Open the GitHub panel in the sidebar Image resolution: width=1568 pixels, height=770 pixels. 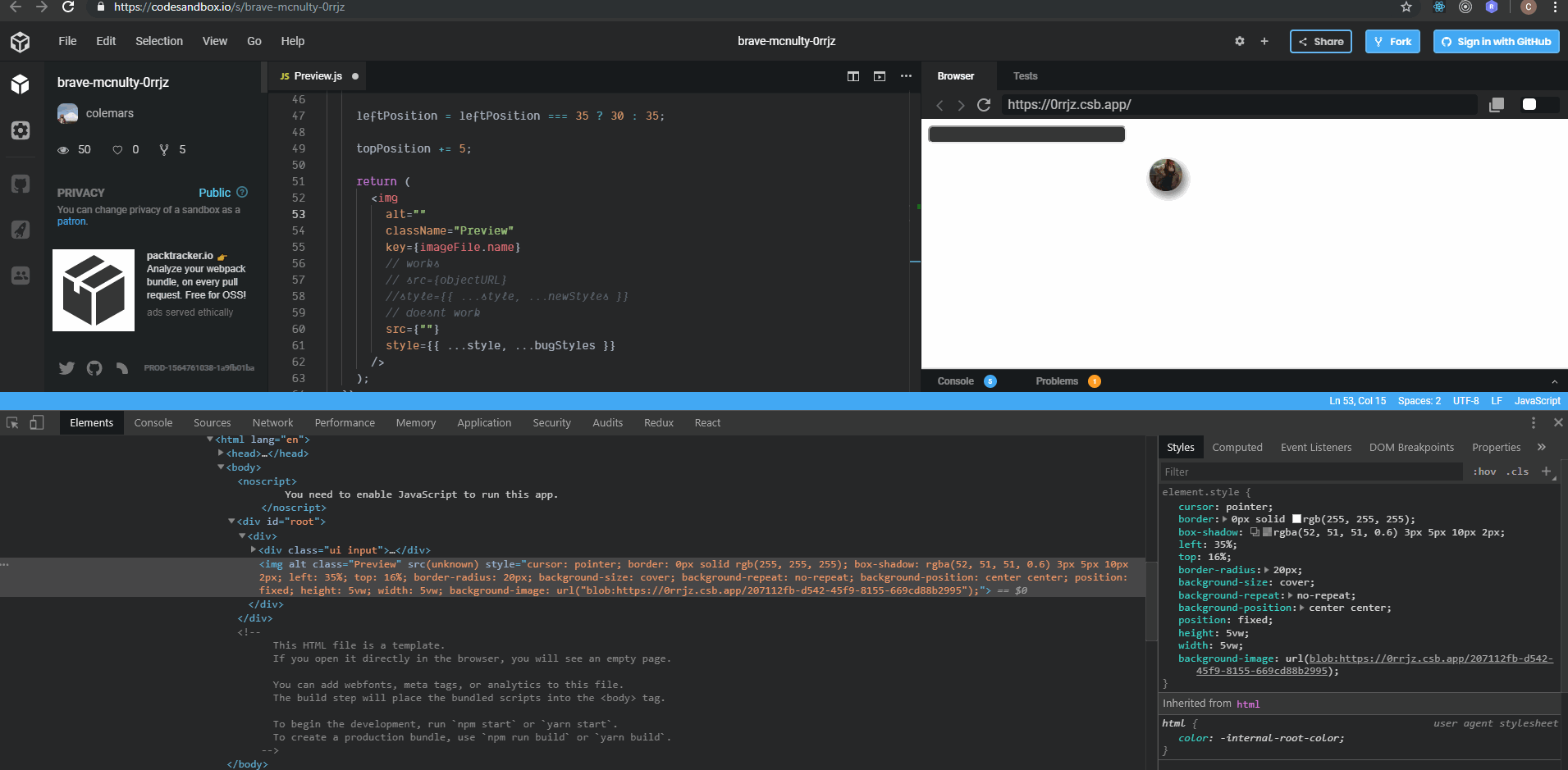tap(21, 184)
